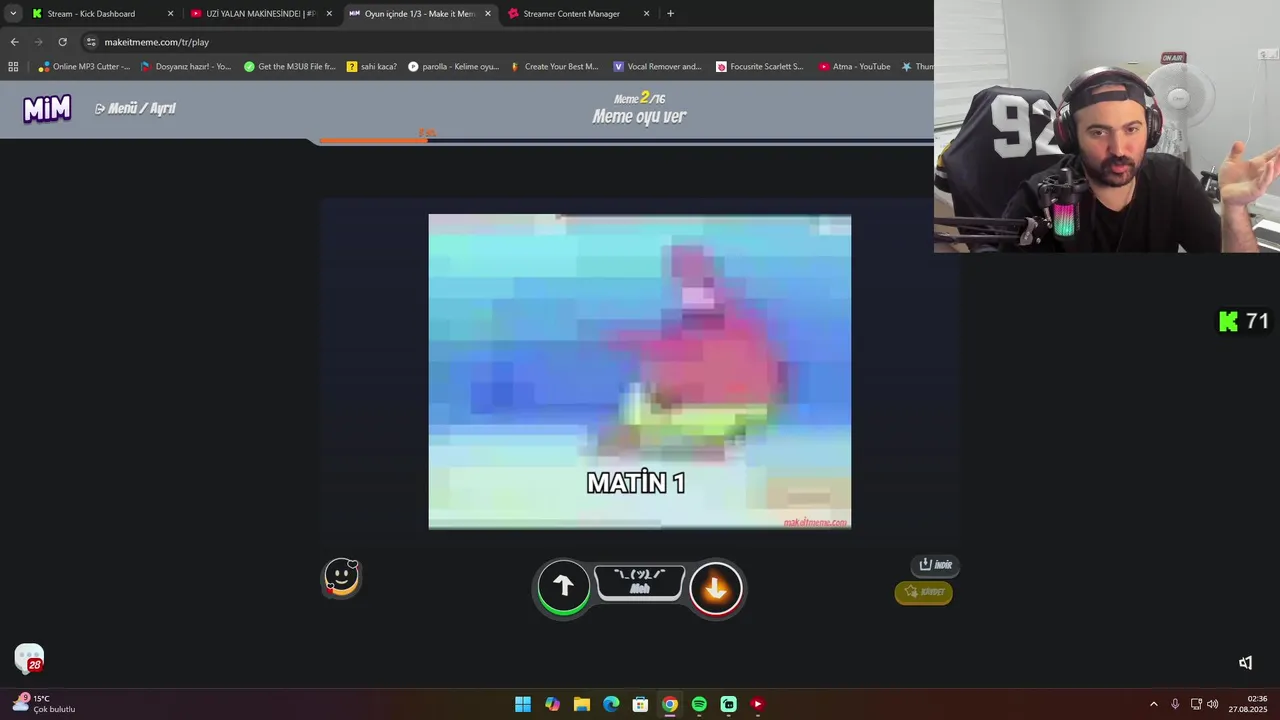Open parolla - Kelime oyunu bookmark
Viewport: 1280px width, 720px height.
[x=453, y=67]
